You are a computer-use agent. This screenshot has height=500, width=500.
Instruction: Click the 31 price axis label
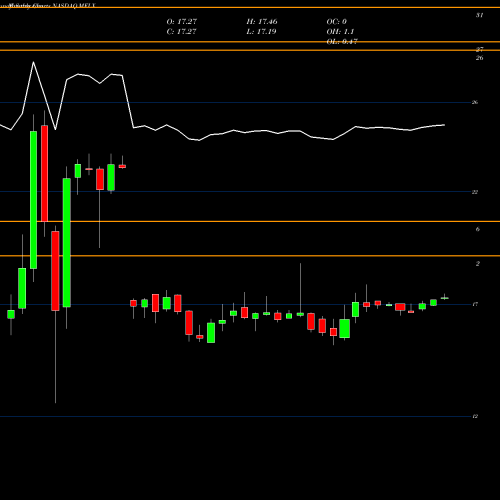pos(479,15)
